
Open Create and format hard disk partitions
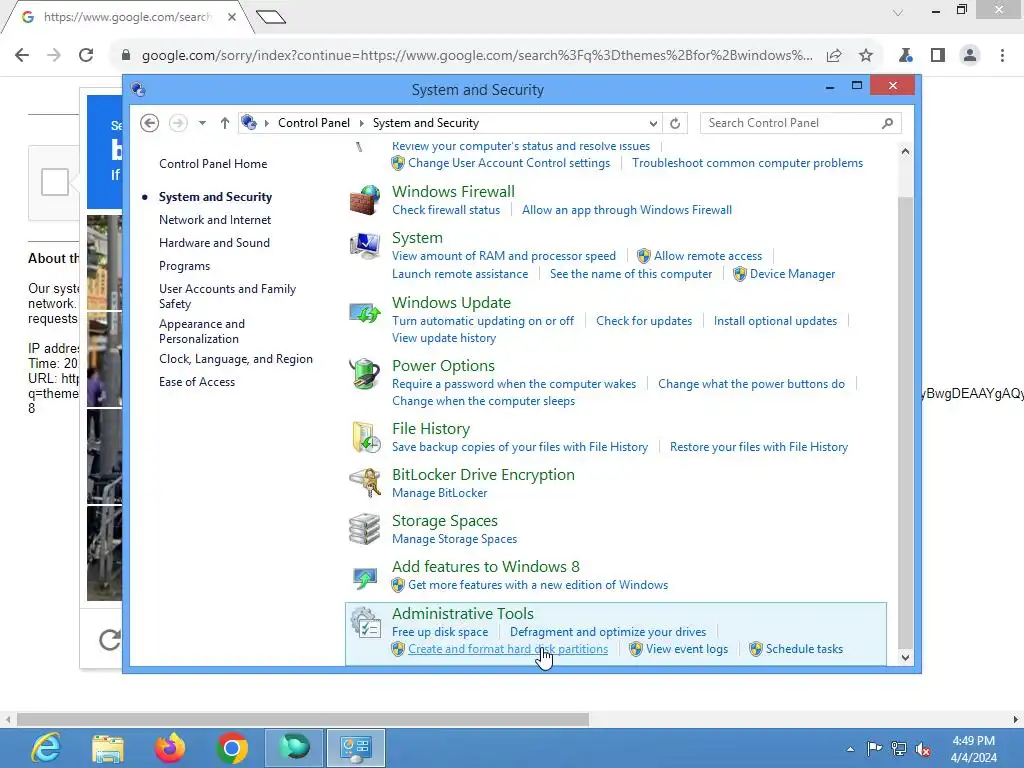click(x=508, y=649)
